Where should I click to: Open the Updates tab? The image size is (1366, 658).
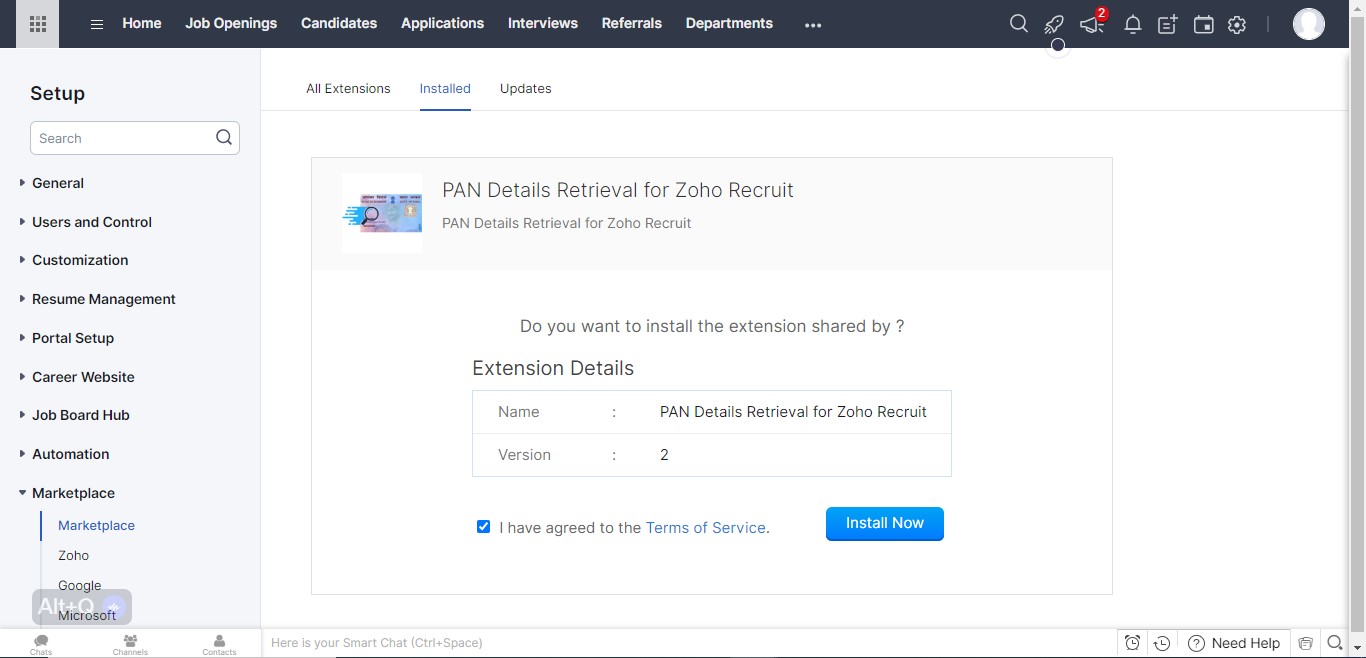[x=525, y=88]
